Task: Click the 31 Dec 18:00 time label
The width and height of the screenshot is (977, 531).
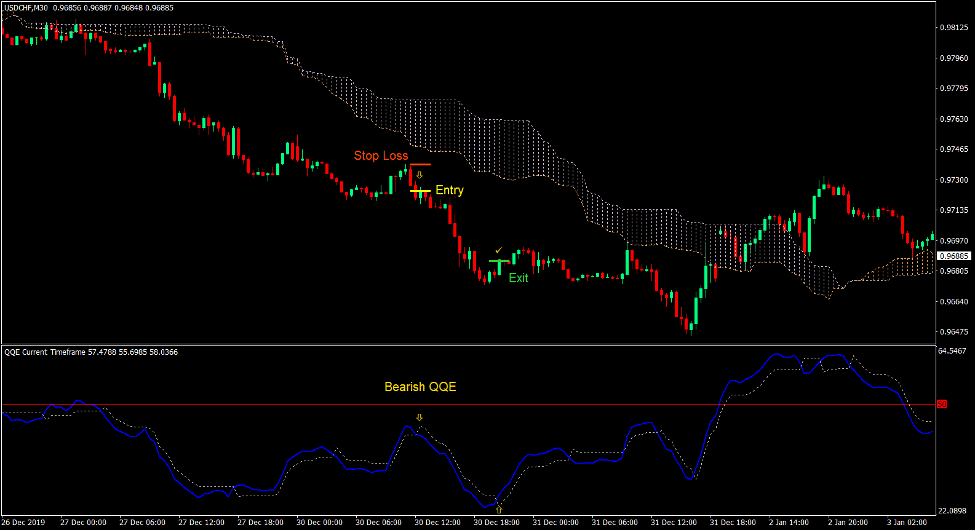Action: click(x=733, y=522)
